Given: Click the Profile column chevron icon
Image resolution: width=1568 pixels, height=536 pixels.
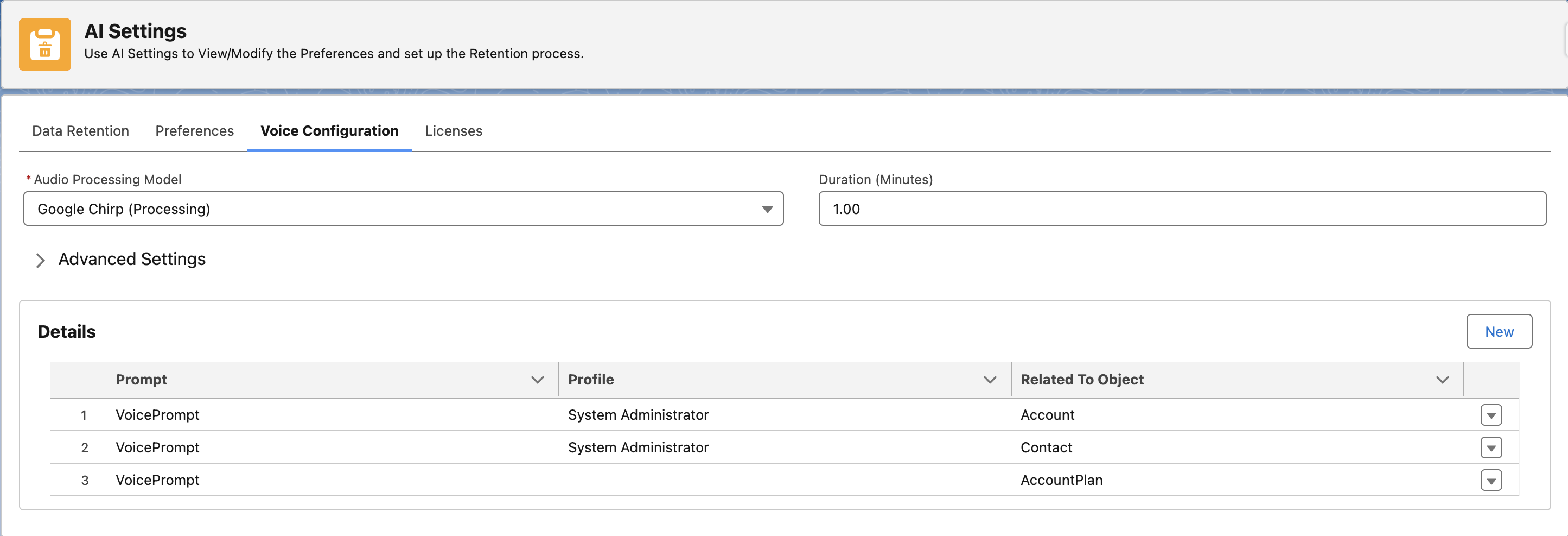Looking at the screenshot, I should click(990, 380).
